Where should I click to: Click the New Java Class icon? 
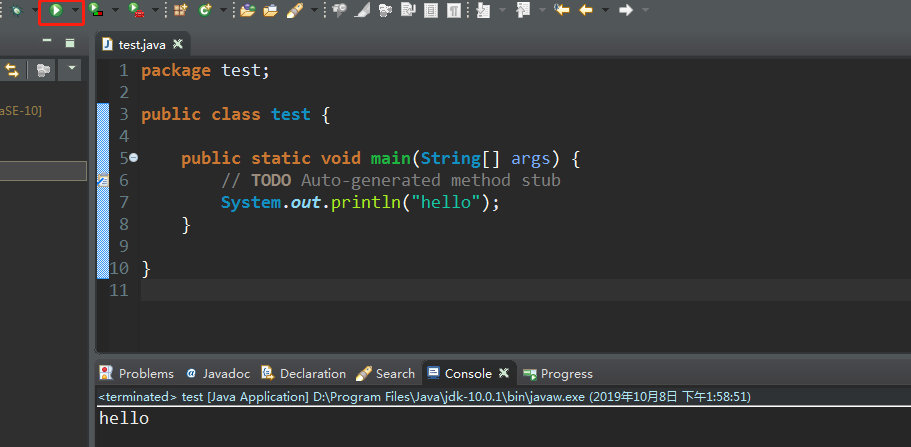(x=205, y=10)
